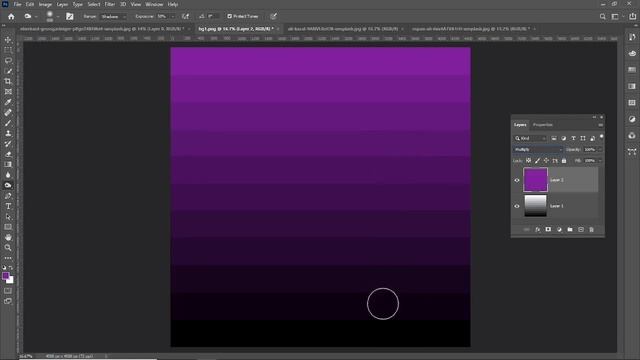Select the Path Selection tool
Screen dimensions: 640x360
pyautogui.click(x=8, y=217)
